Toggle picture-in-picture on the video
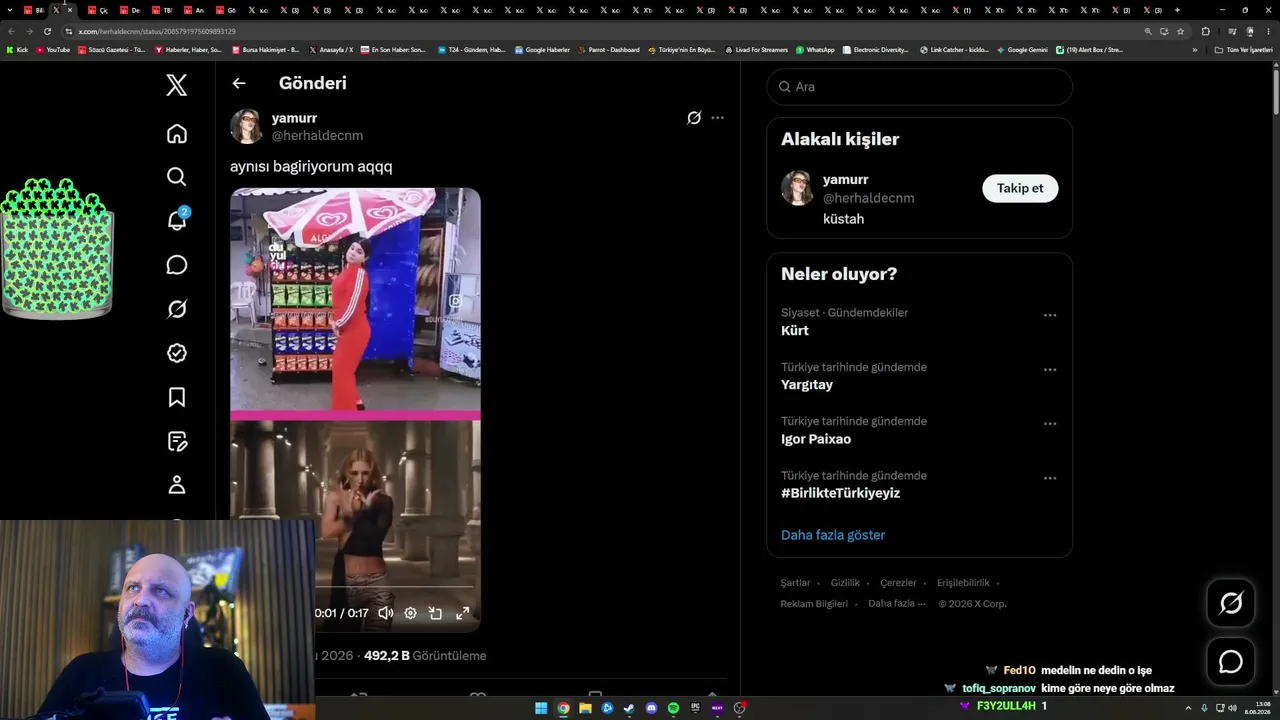This screenshot has width=1280, height=720. point(435,613)
